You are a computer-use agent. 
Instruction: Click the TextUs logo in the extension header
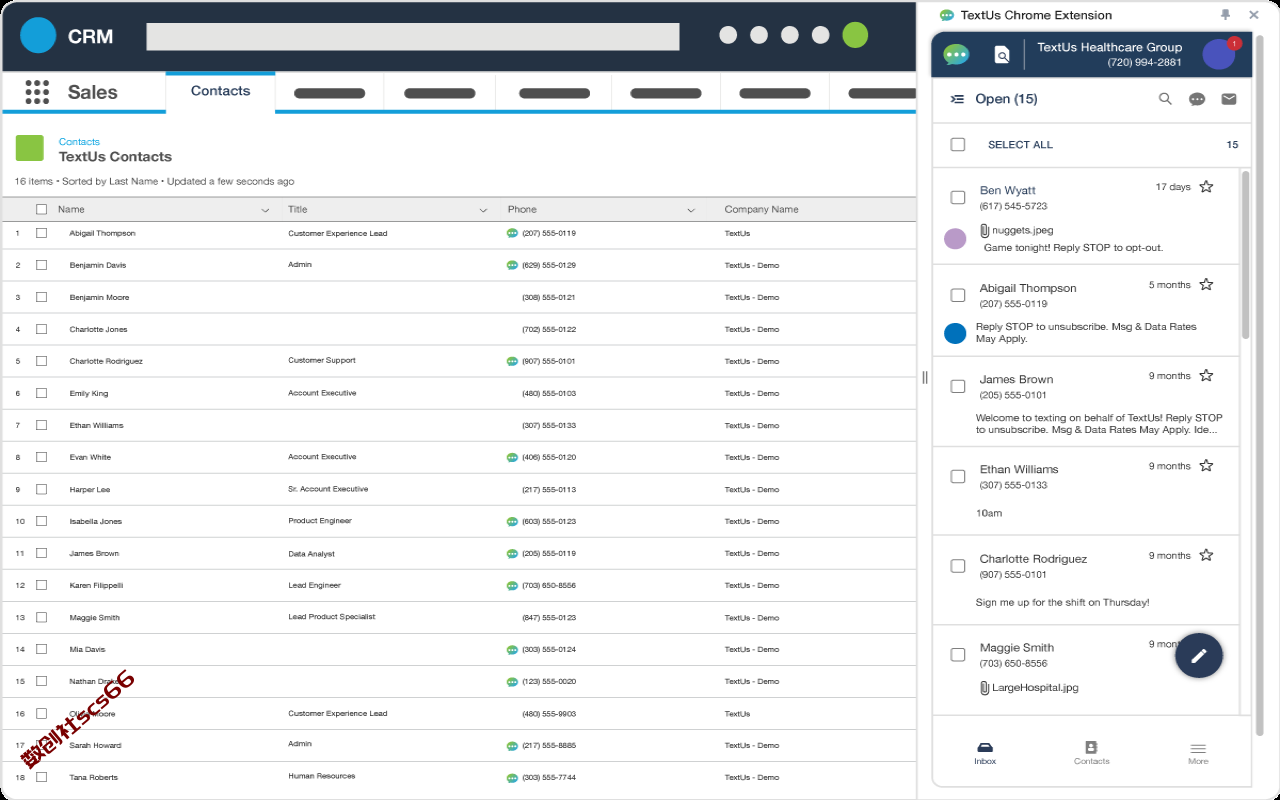point(957,54)
